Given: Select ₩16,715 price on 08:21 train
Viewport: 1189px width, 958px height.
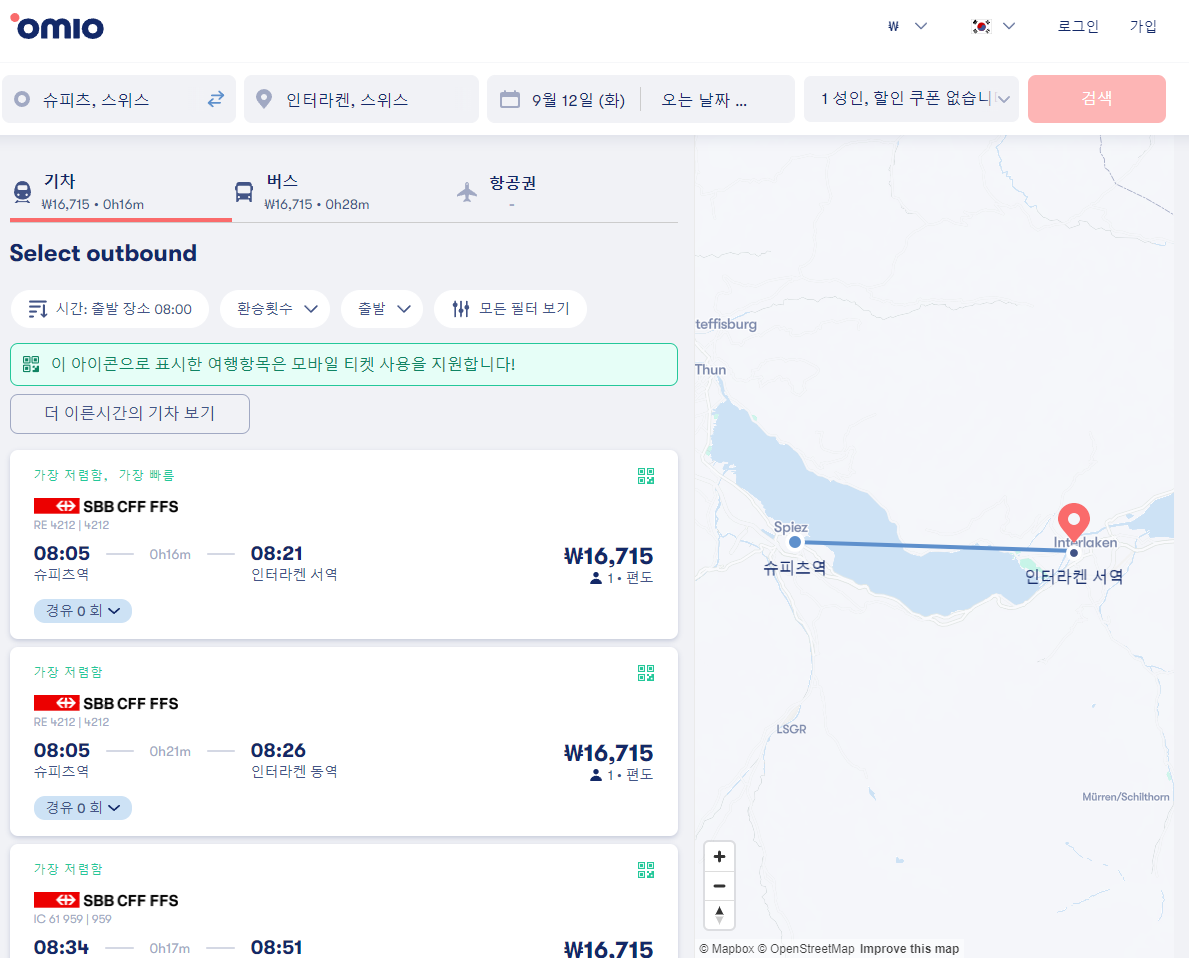Looking at the screenshot, I should coord(608,556).
